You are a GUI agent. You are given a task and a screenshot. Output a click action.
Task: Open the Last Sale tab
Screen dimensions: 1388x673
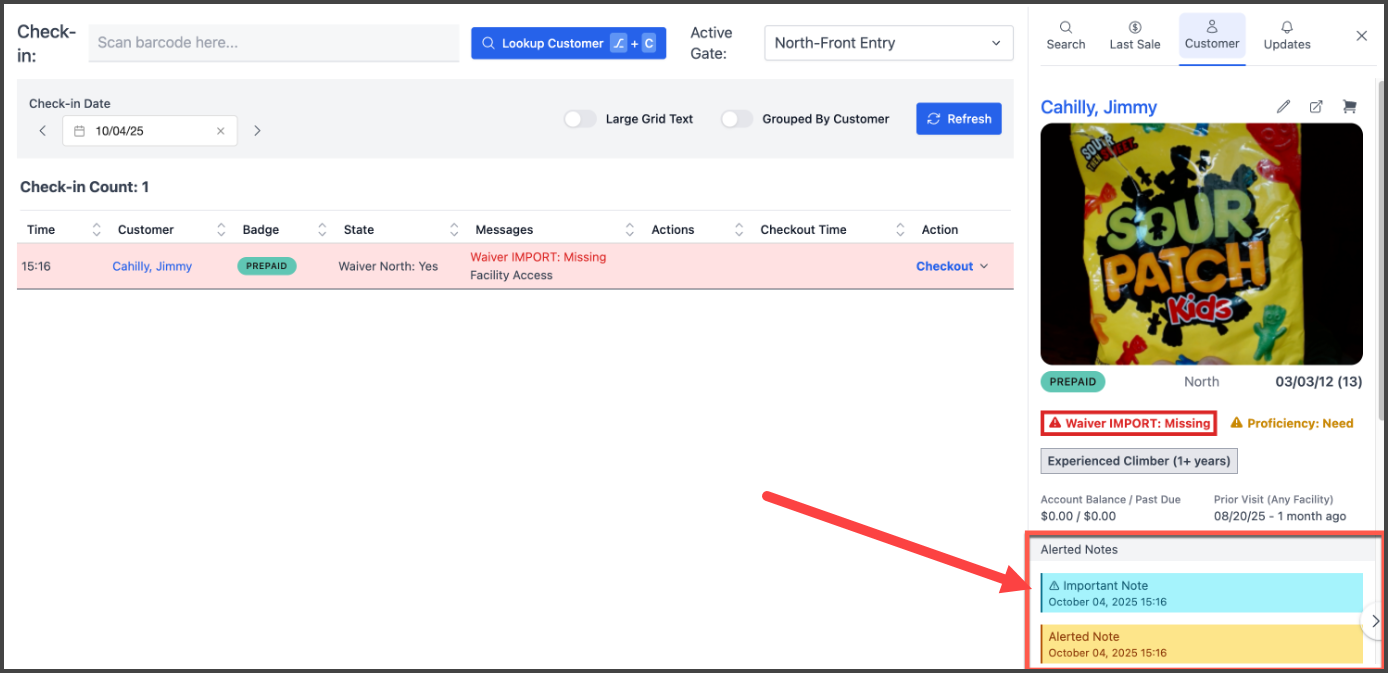coord(1135,36)
